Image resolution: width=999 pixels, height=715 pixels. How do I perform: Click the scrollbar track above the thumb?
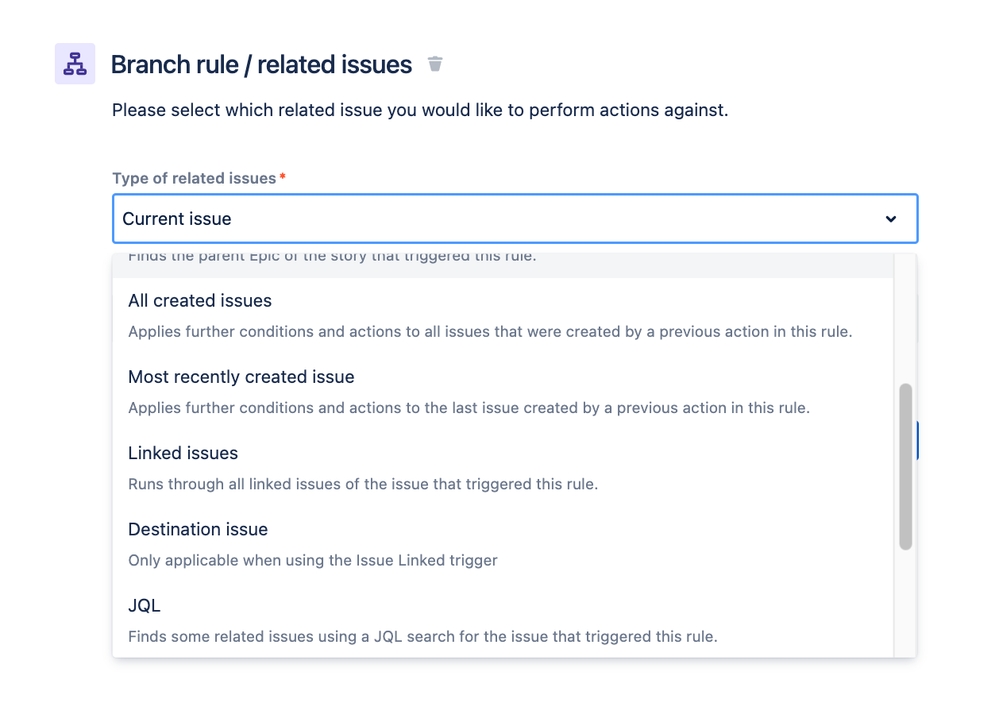point(905,320)
